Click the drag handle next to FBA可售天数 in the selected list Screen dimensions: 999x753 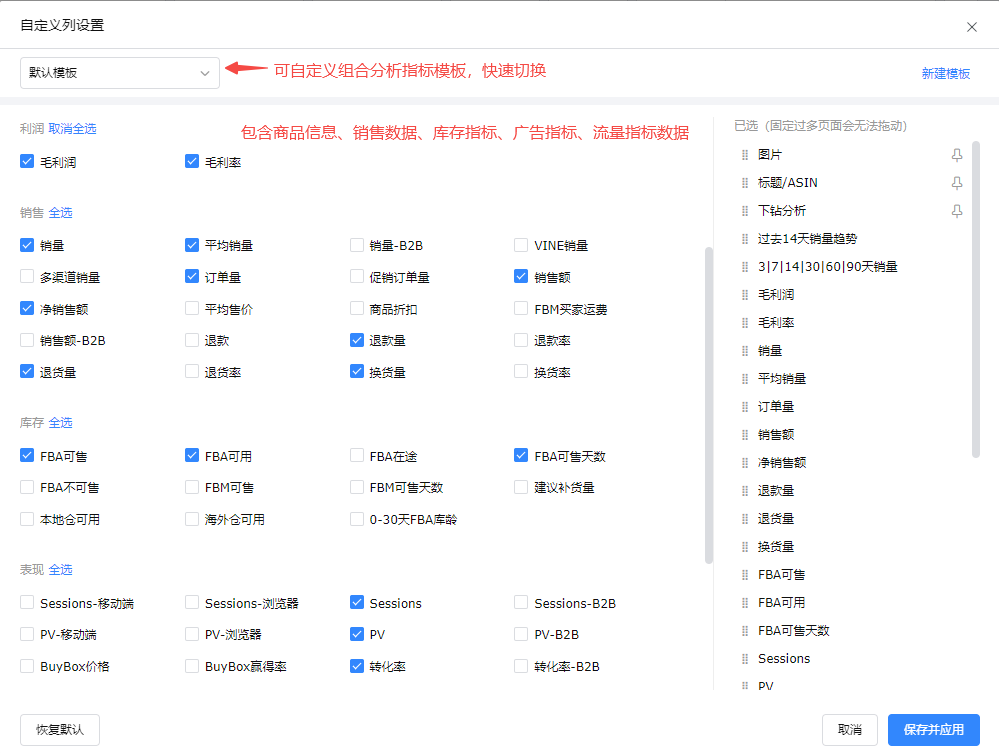coord(744,631)
